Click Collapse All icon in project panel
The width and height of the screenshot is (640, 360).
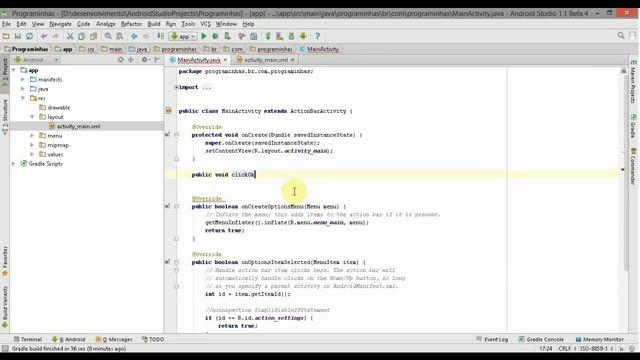click(131, 60)
